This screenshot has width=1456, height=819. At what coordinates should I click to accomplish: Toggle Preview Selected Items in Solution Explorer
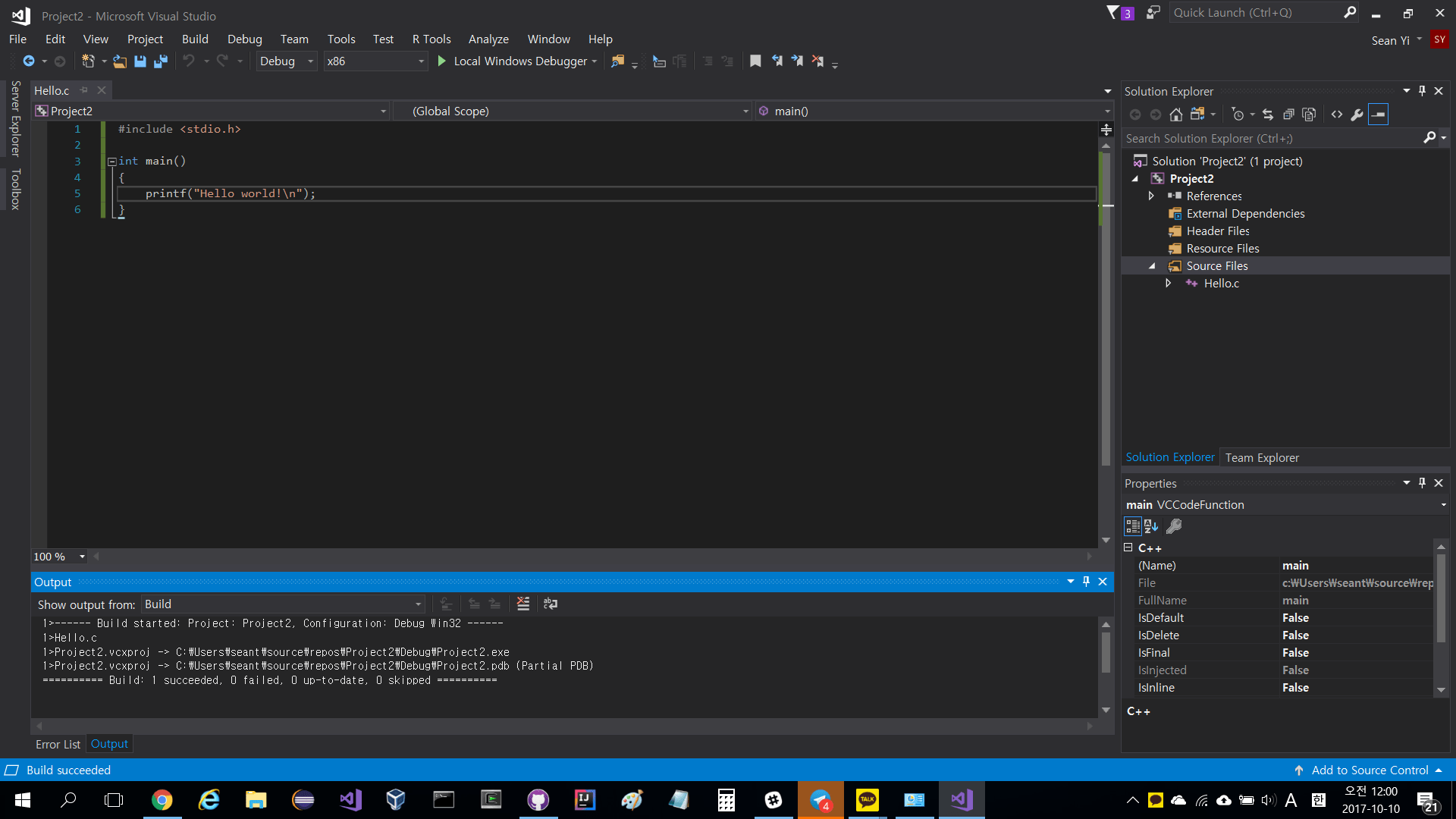[1379, 115]
